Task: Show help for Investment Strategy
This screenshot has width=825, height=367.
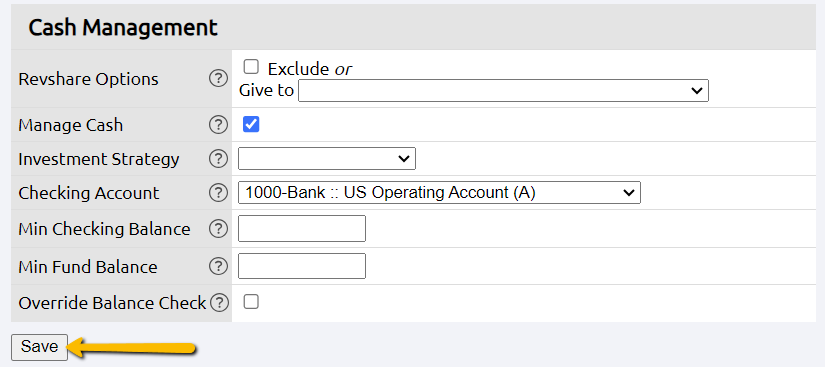Action: (x=218, y=159)
